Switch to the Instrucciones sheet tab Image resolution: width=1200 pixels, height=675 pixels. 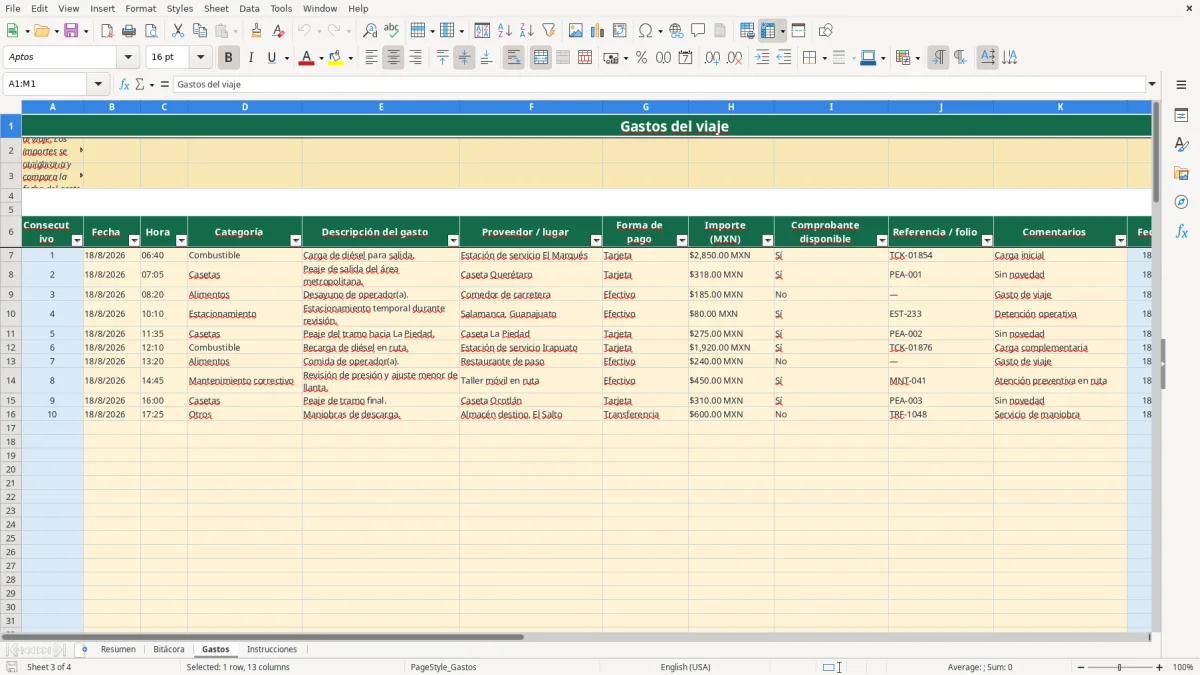[x=272, y=649]
